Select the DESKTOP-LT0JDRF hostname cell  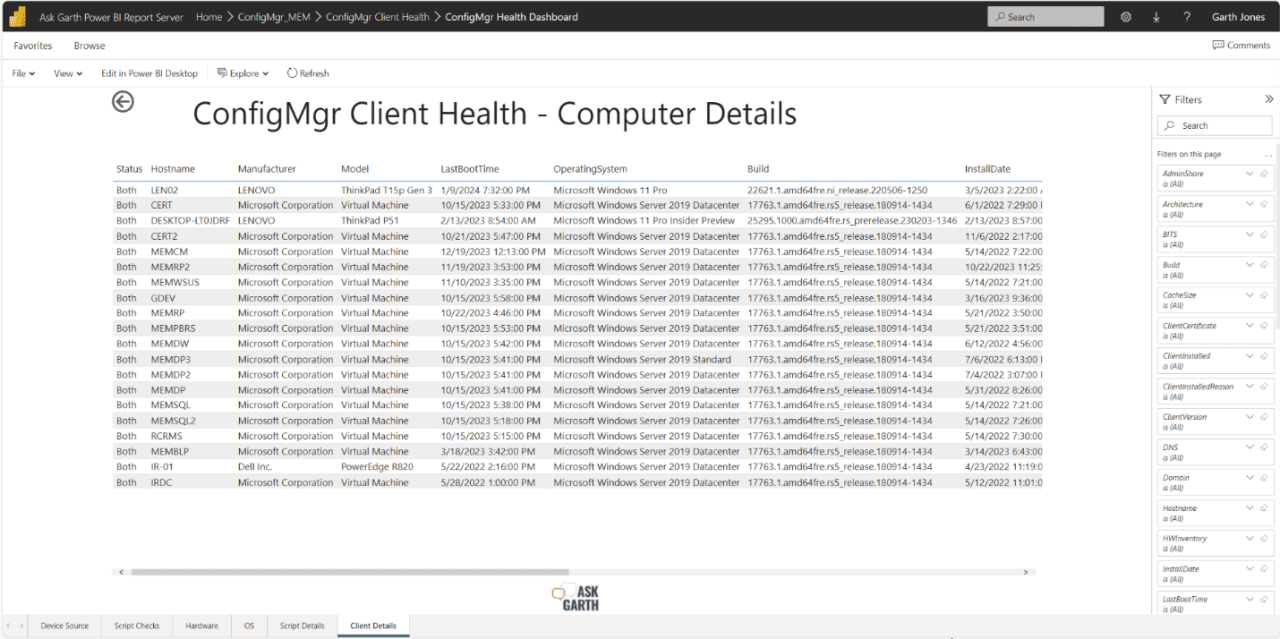[191, 221]
